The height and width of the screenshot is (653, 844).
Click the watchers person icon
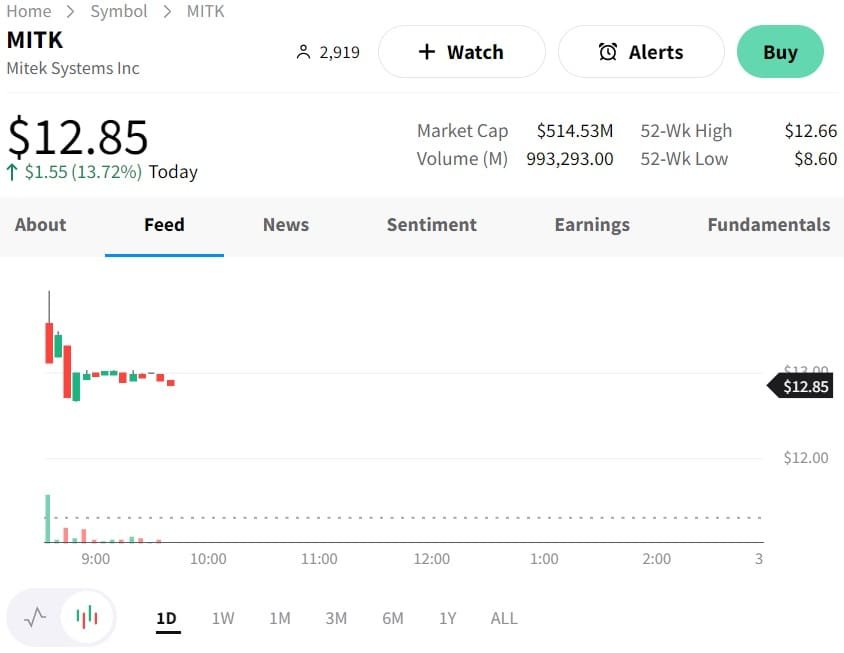click(x=304, y=52)
